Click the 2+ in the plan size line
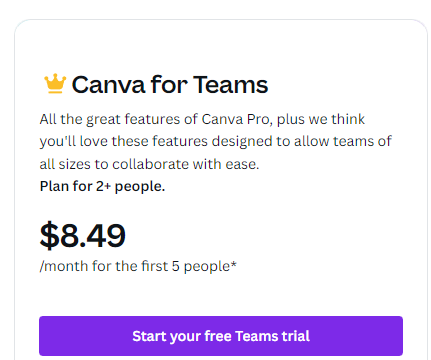431x360 pixels. 103,186
